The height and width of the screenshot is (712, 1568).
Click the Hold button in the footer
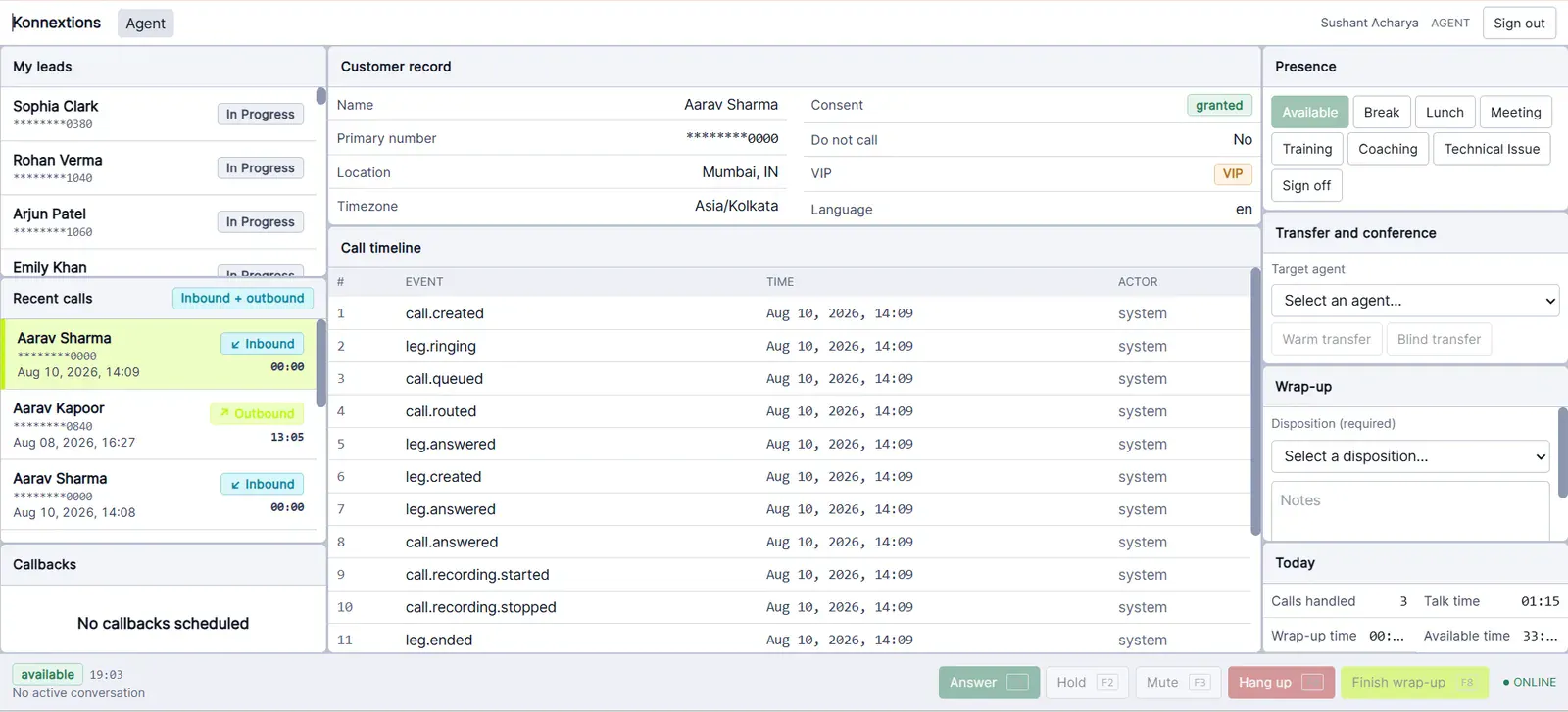coord(1087,683)
